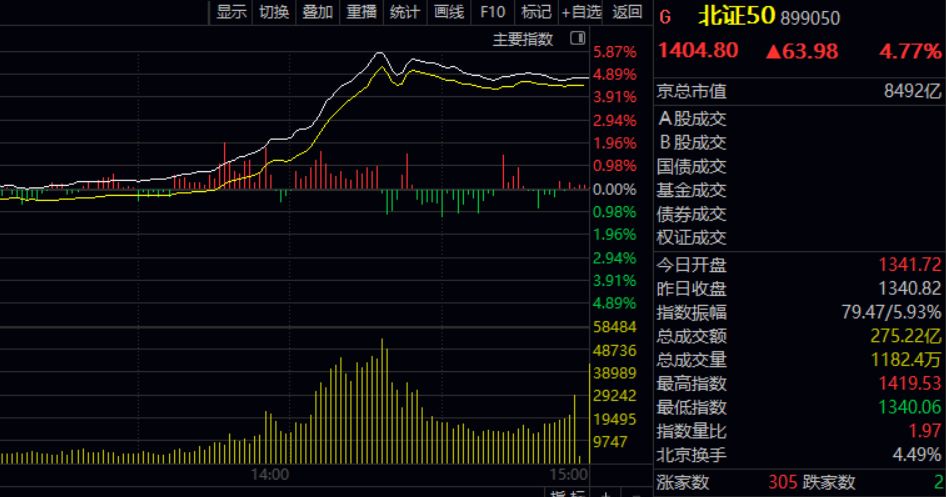Click low value 1340.06
Screen dimensions: 946x497
coord(909,408)
